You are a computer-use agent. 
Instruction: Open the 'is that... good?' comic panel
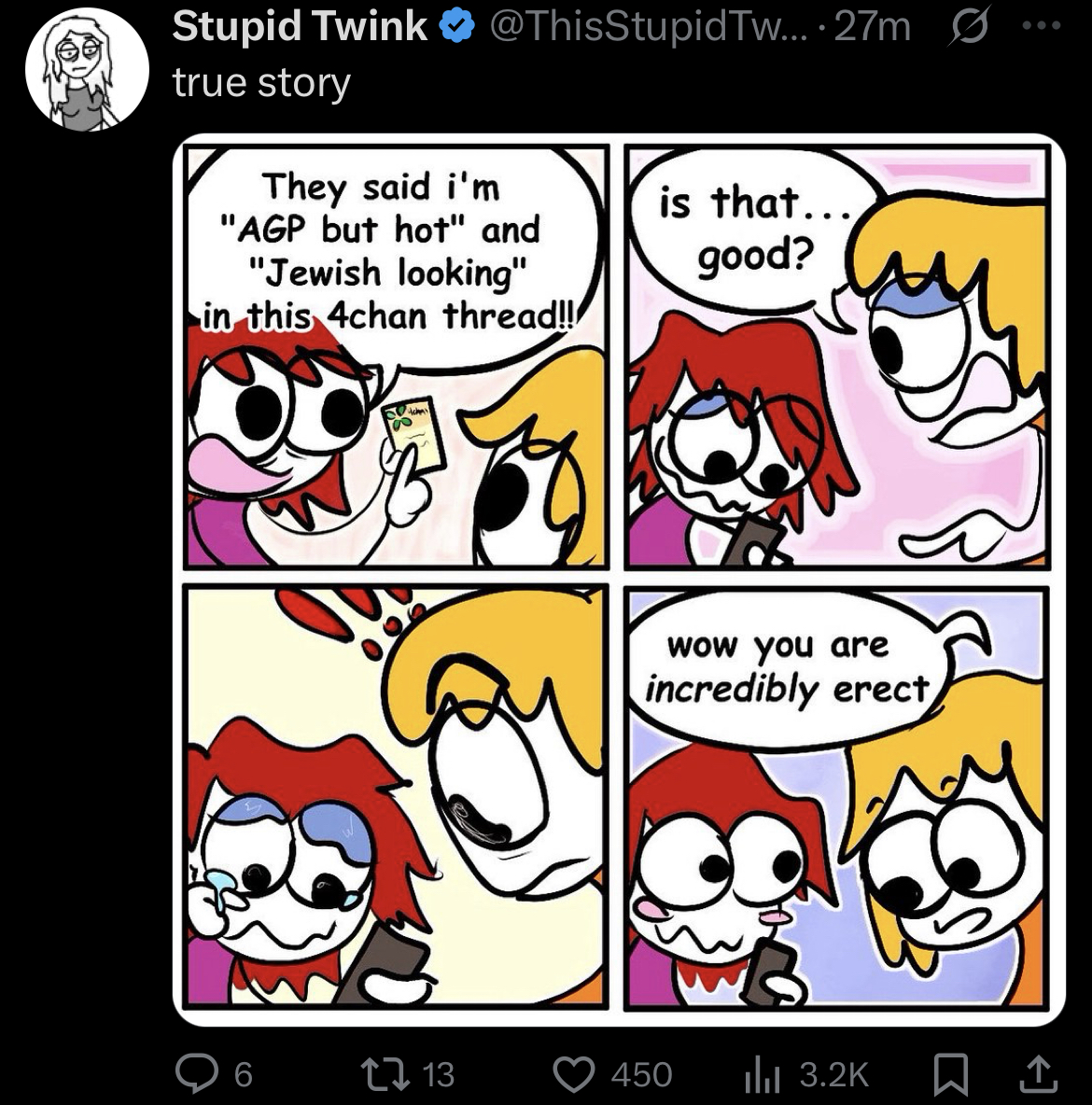(x=837, y=357)
